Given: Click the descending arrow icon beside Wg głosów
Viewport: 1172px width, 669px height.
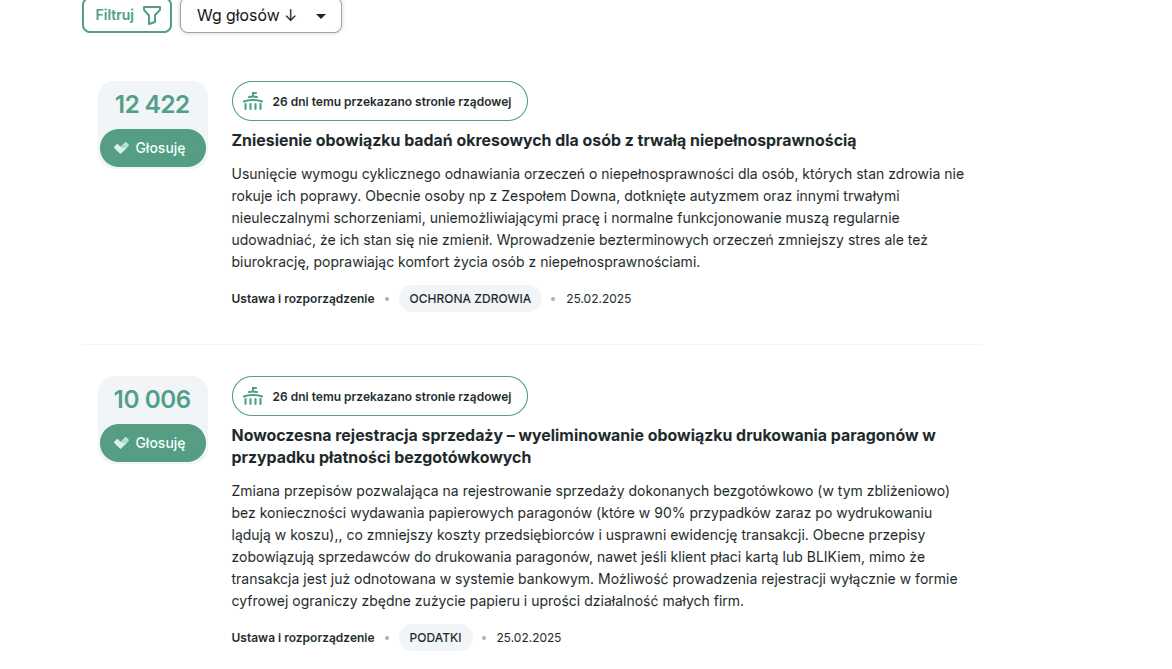Looking at the screenshot, I should pyautogui.click(x=291, y=16).
